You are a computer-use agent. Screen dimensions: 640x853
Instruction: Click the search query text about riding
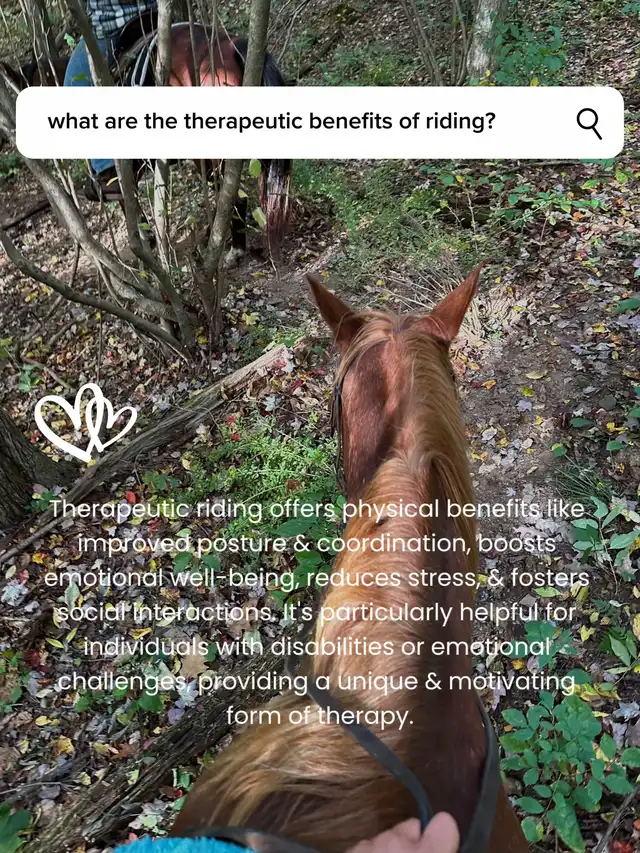271,121
